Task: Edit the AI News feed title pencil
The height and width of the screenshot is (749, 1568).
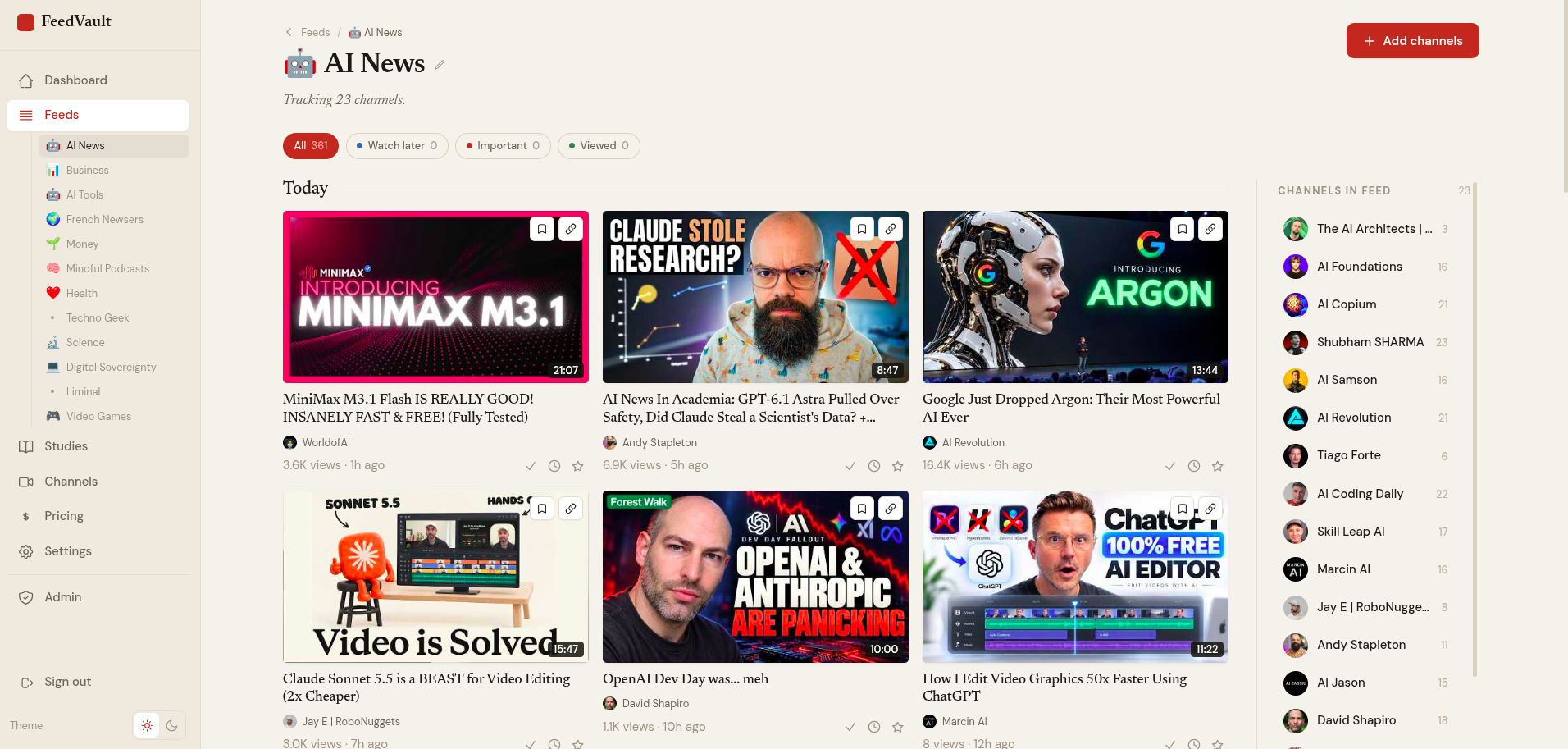Action: tap(440, 65)
